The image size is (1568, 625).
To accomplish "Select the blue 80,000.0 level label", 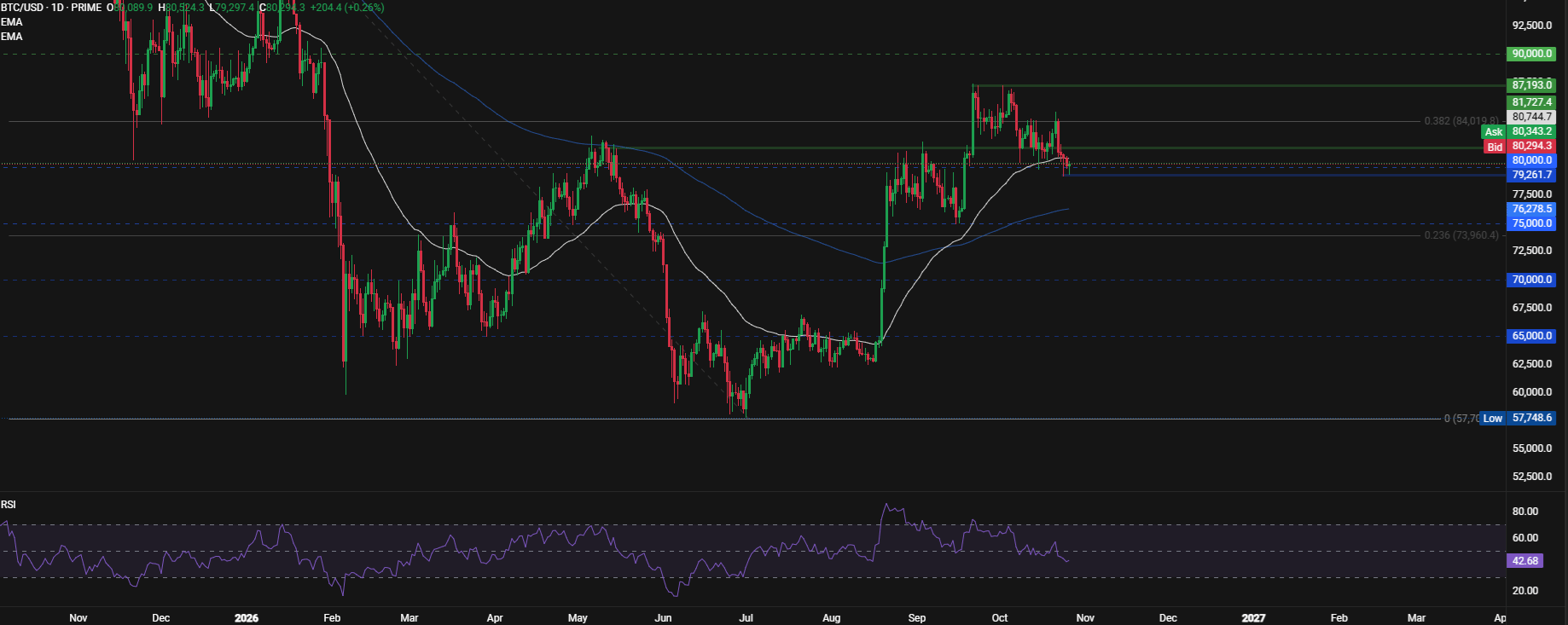I will [1531, 160].
